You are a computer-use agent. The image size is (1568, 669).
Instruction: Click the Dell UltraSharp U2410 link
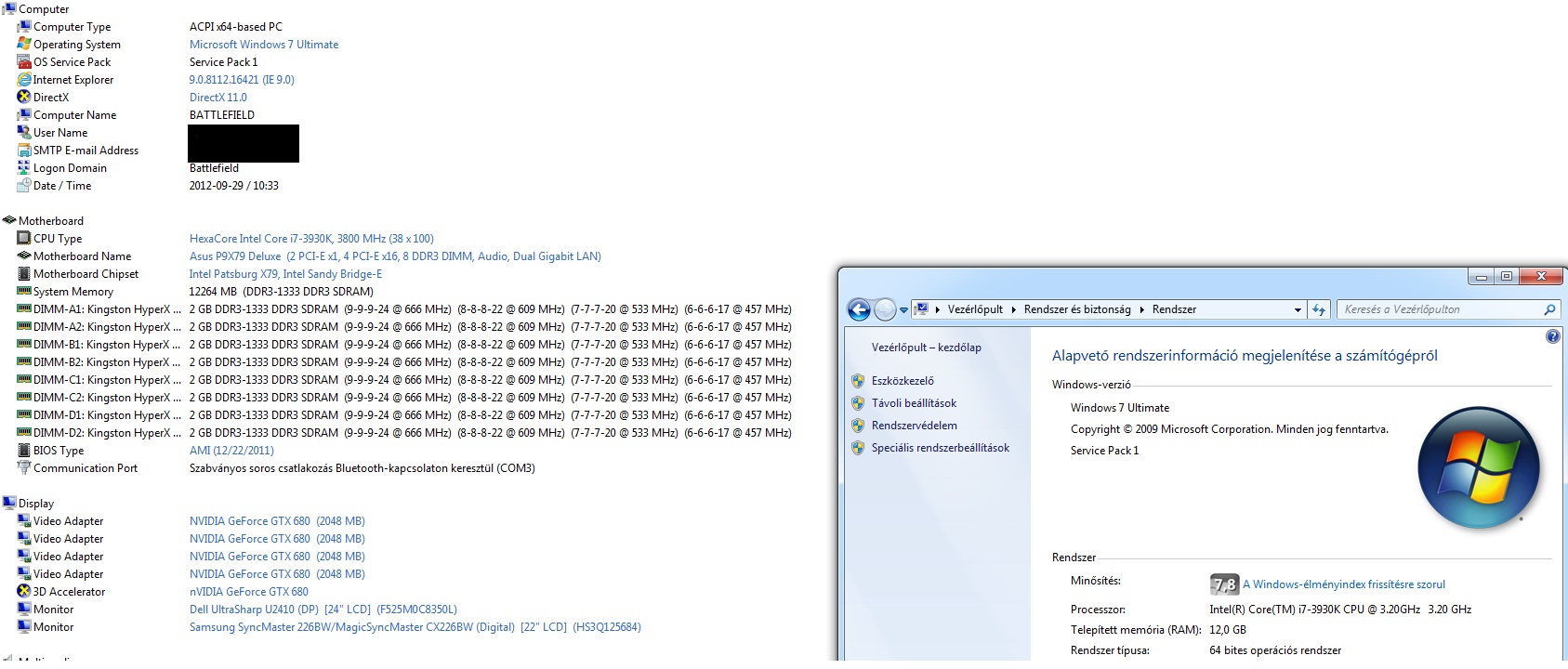point(323,610)
